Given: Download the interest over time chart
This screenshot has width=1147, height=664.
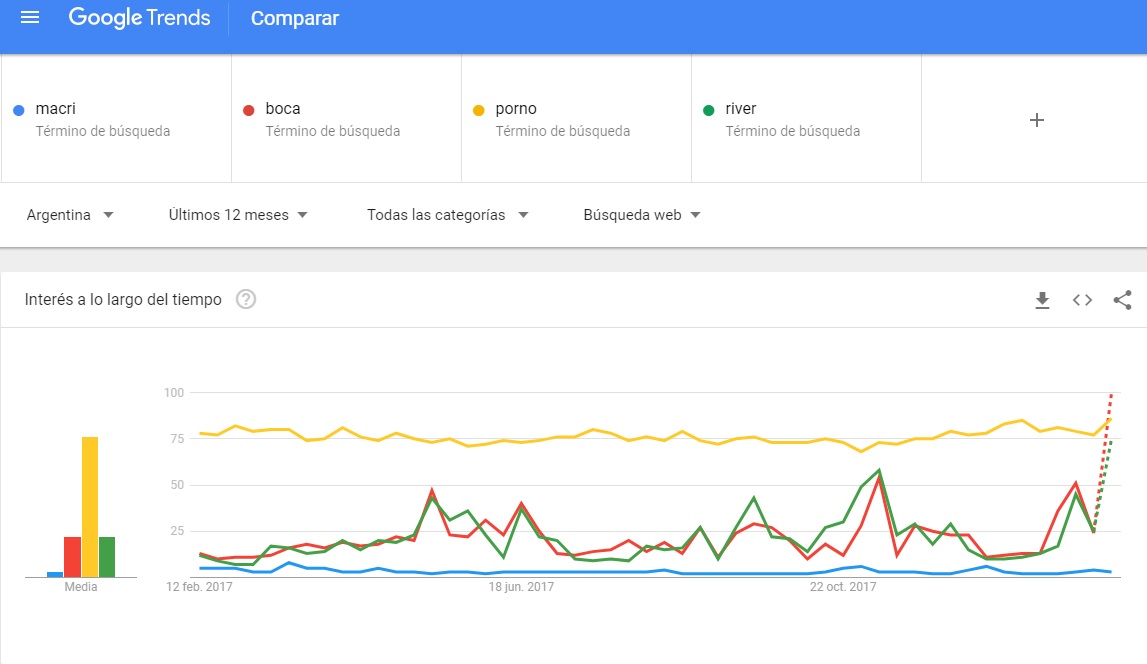Looking at the screenshot, I should point(1042,300).
